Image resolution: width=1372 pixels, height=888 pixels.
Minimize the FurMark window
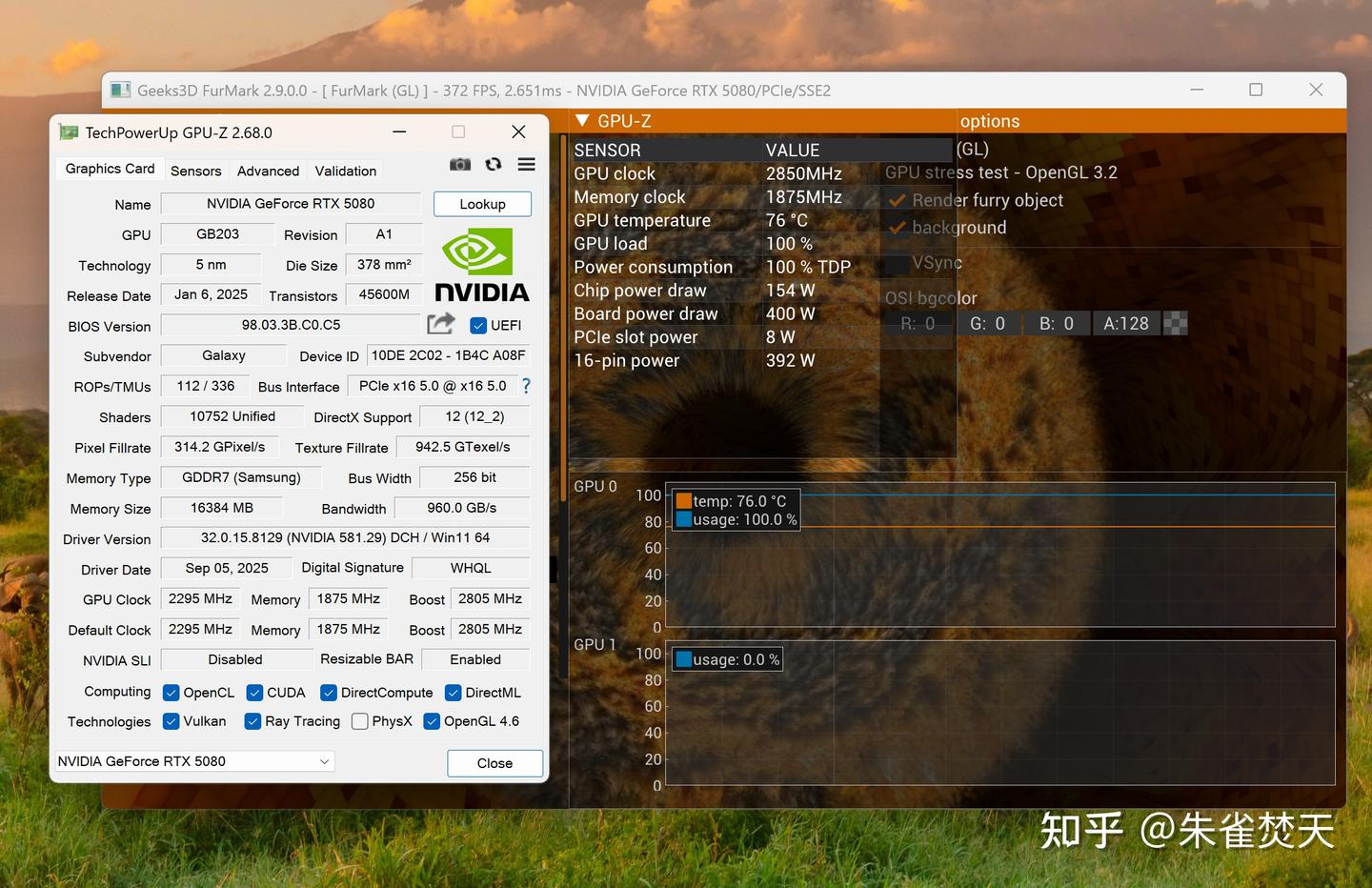[x=1197, y=90]
